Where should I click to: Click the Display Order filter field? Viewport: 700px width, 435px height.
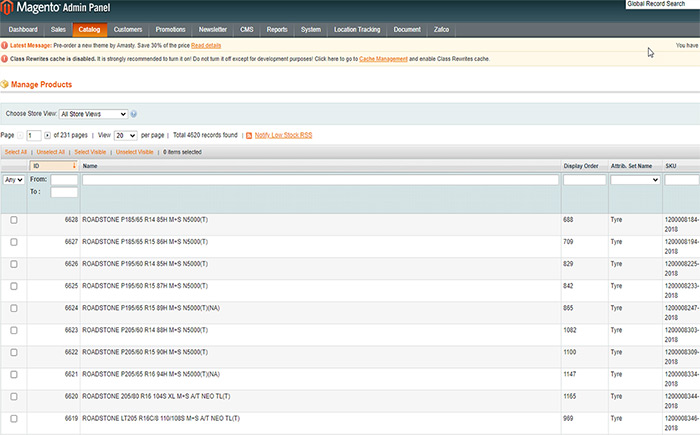[584, 180]
